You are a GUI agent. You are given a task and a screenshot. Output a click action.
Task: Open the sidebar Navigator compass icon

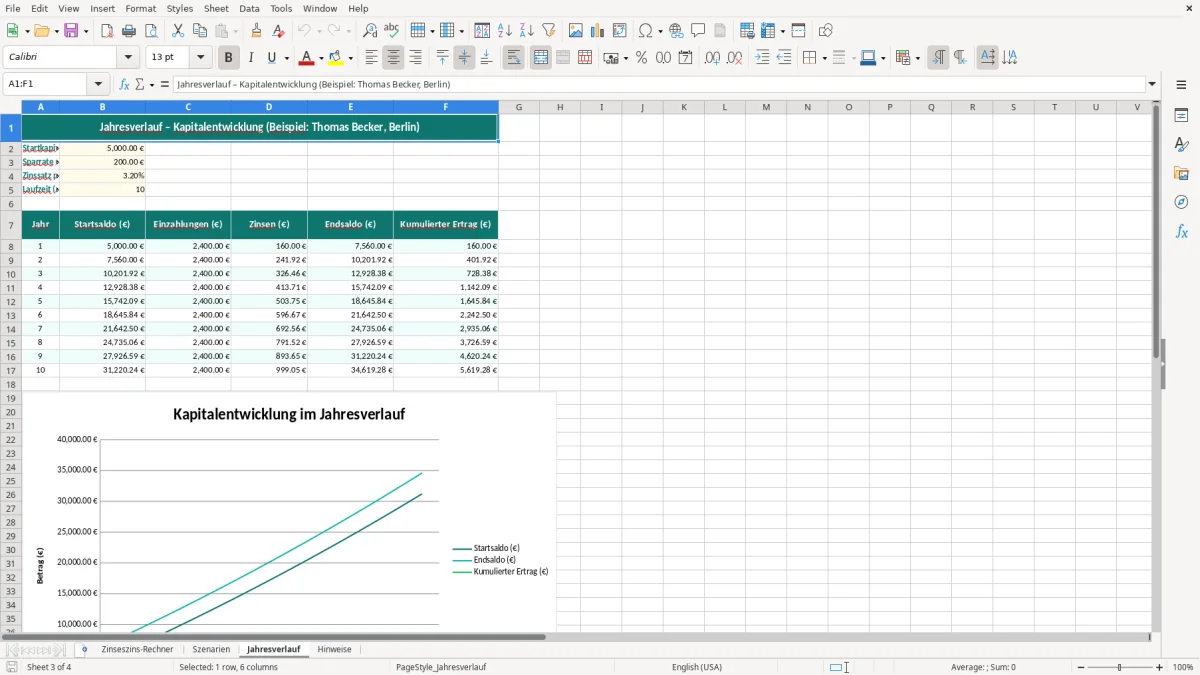pyautogui.click(x=1181, y=203)
